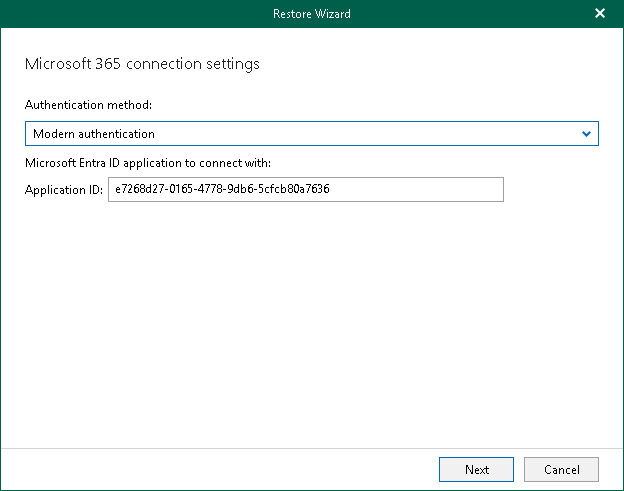
Task: Expand the authentication method dropdown arrow
Action: tap(587, 133)
